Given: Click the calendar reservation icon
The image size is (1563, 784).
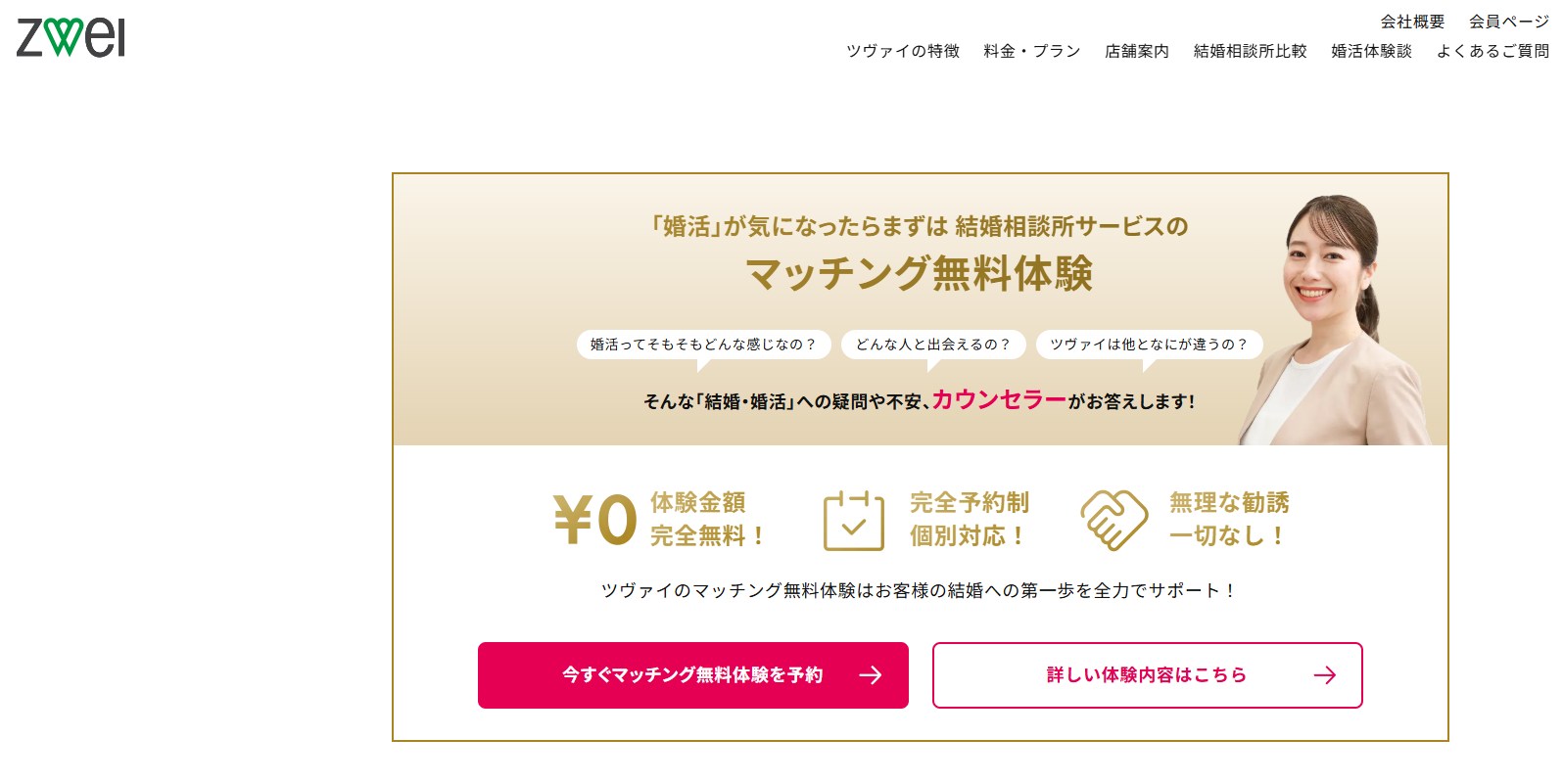Looking at the screenshot, I should 853,520.
